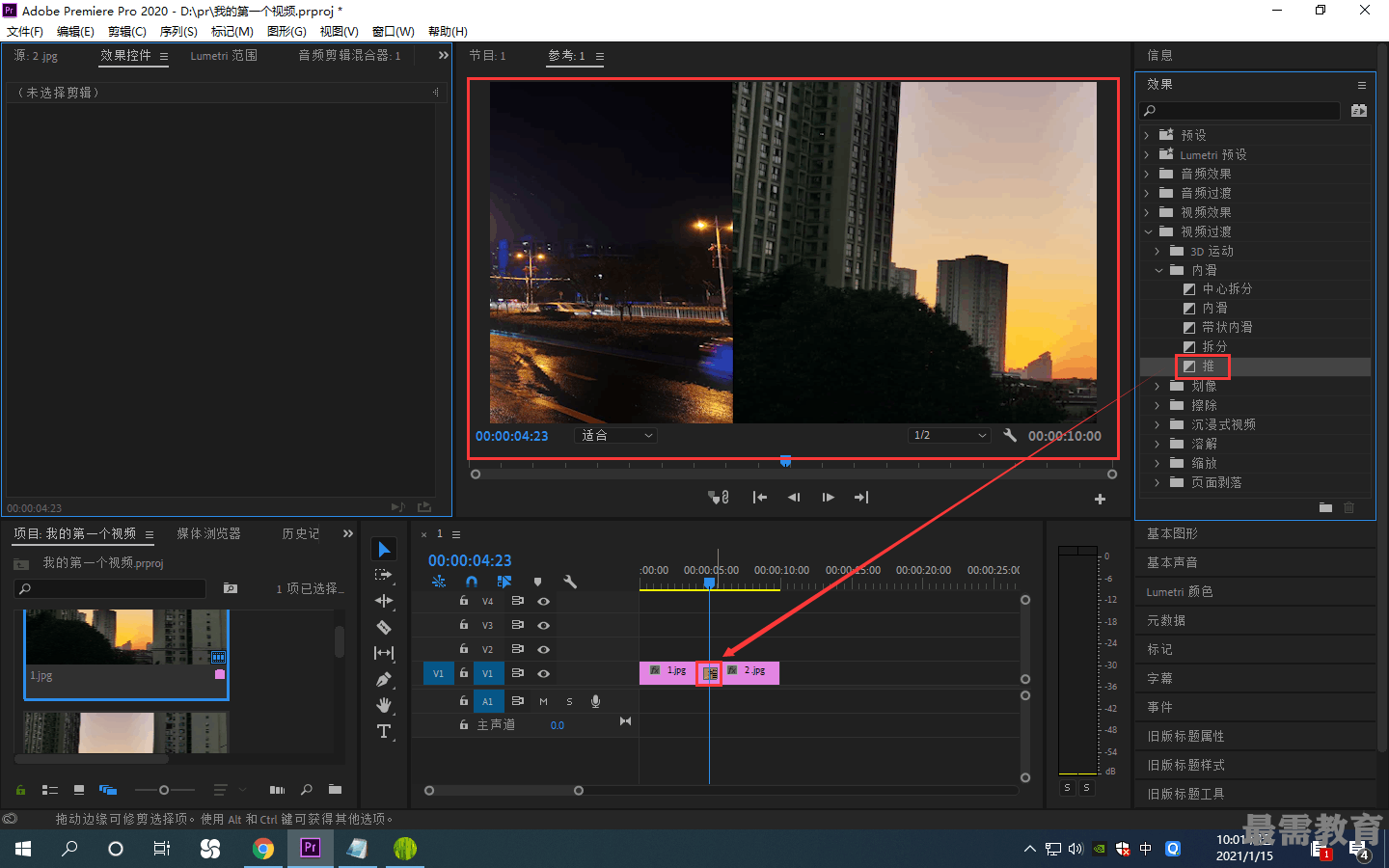Adjust the project thumbnail zoom slider
1389x868 pixels.
click(x=164, y=790)
